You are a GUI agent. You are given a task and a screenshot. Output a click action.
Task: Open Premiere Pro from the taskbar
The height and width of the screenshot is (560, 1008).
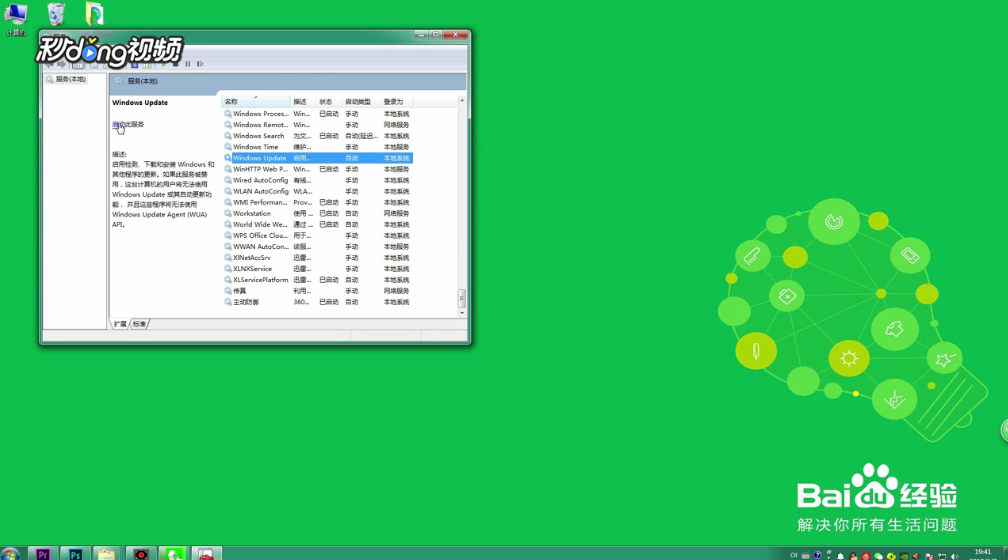point(43,554)
